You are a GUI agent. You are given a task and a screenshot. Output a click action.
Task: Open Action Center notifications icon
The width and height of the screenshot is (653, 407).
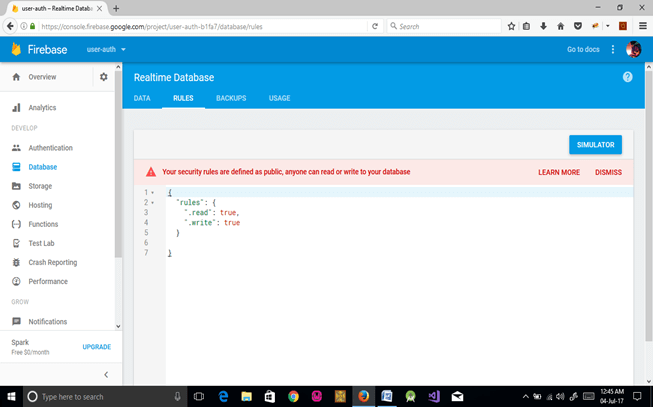click(637, 397)
